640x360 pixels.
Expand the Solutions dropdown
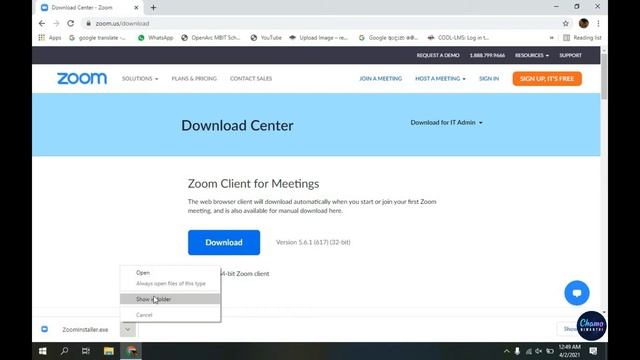tap(140, 78)
